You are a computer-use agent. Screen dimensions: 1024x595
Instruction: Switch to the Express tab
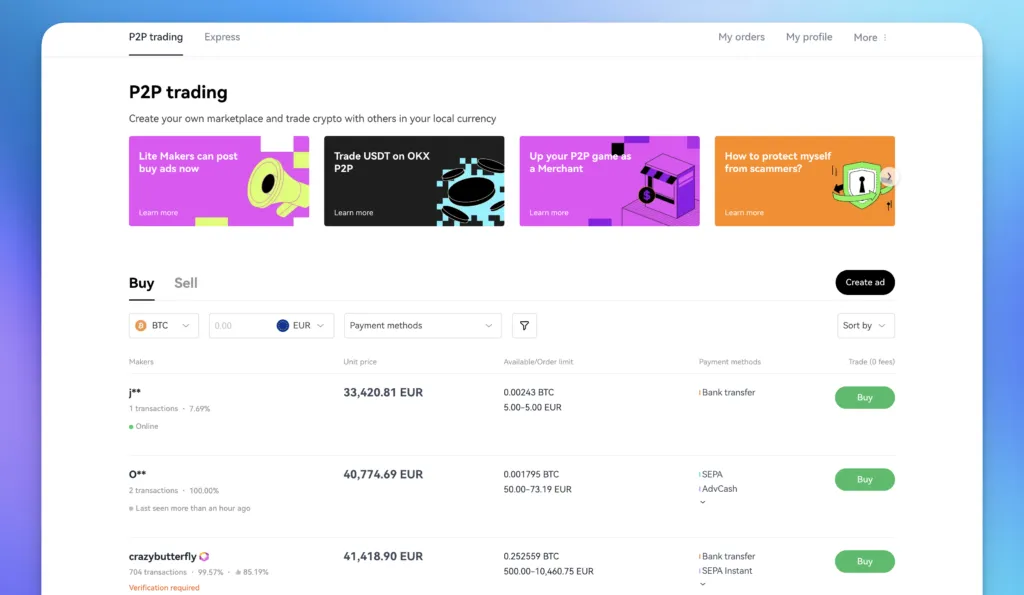[222, 37]
